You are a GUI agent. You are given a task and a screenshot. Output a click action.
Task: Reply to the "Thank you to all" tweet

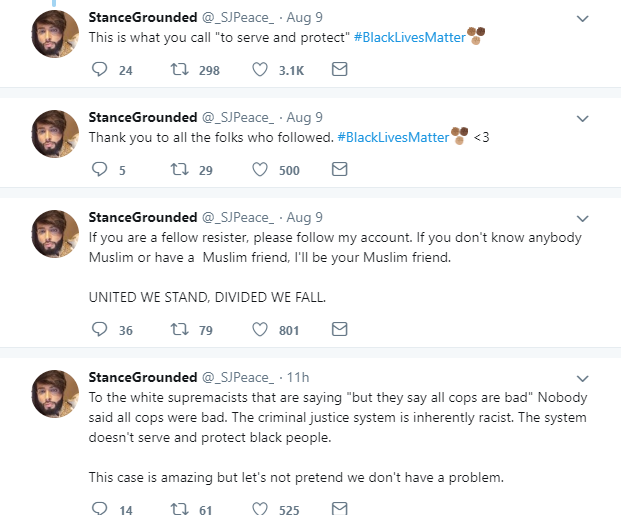[x=99, y=170]
